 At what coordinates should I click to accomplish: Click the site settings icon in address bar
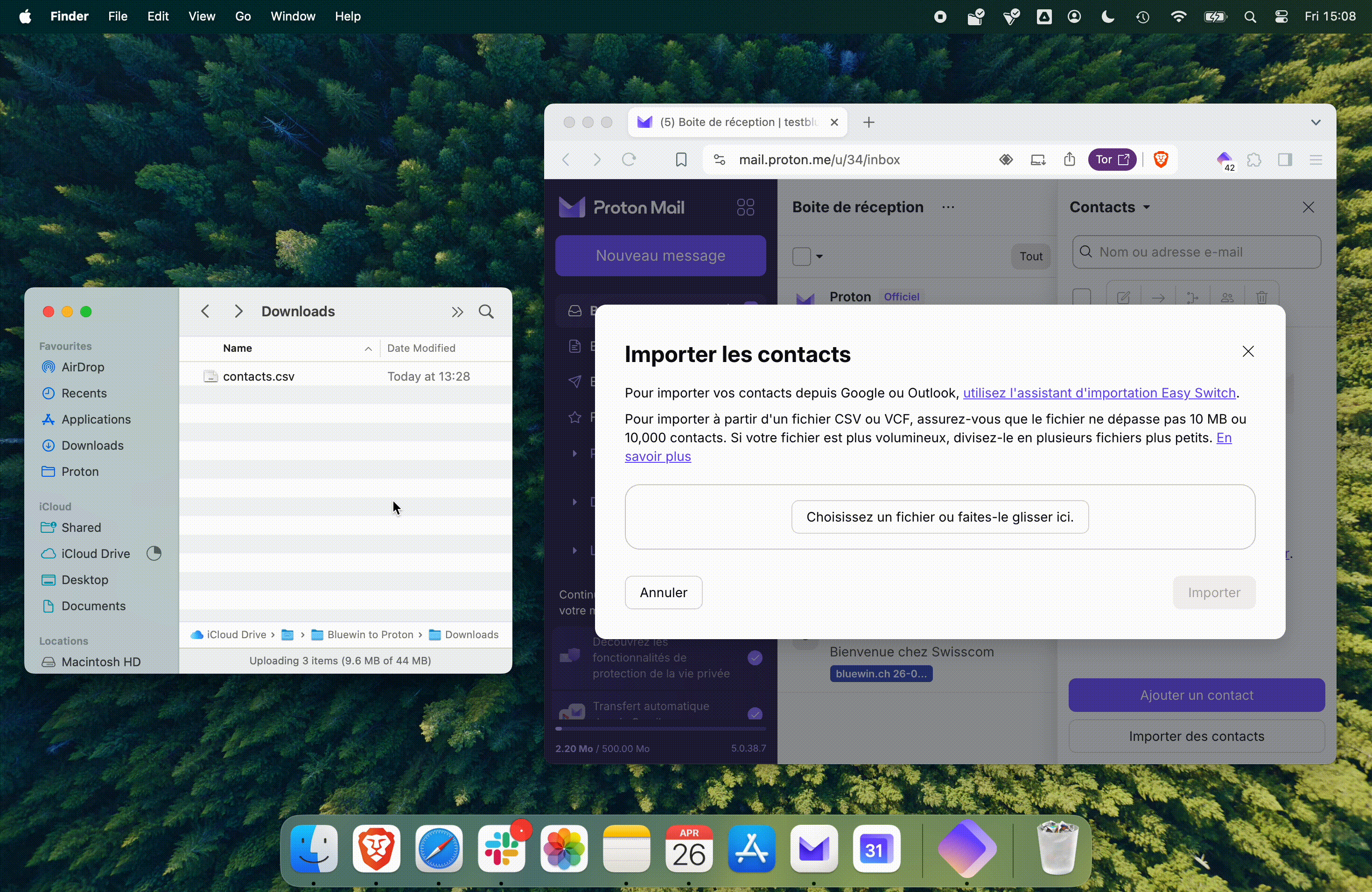[x=719, y=160]
